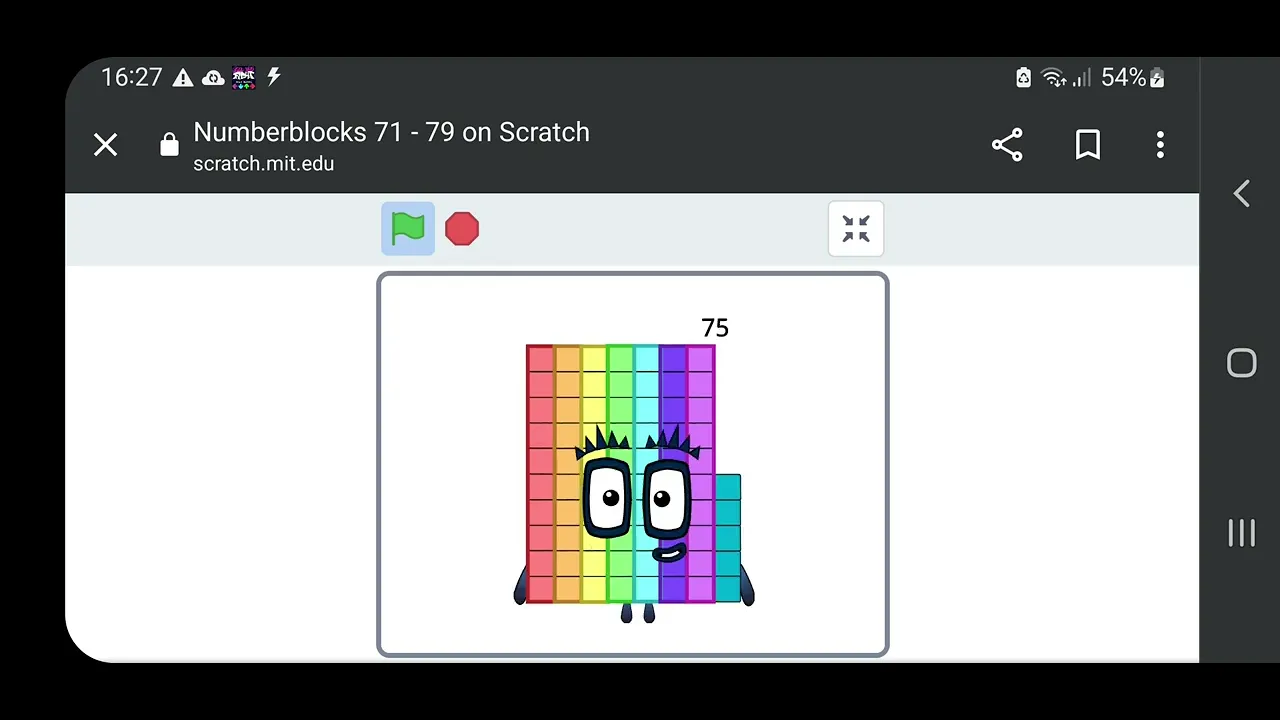Image resolution: width=1280 pixels, height=720 pixels.
Task: Tap the page title Numberblocks 71 - 79 on Scratch
Action: pos(391,132)
